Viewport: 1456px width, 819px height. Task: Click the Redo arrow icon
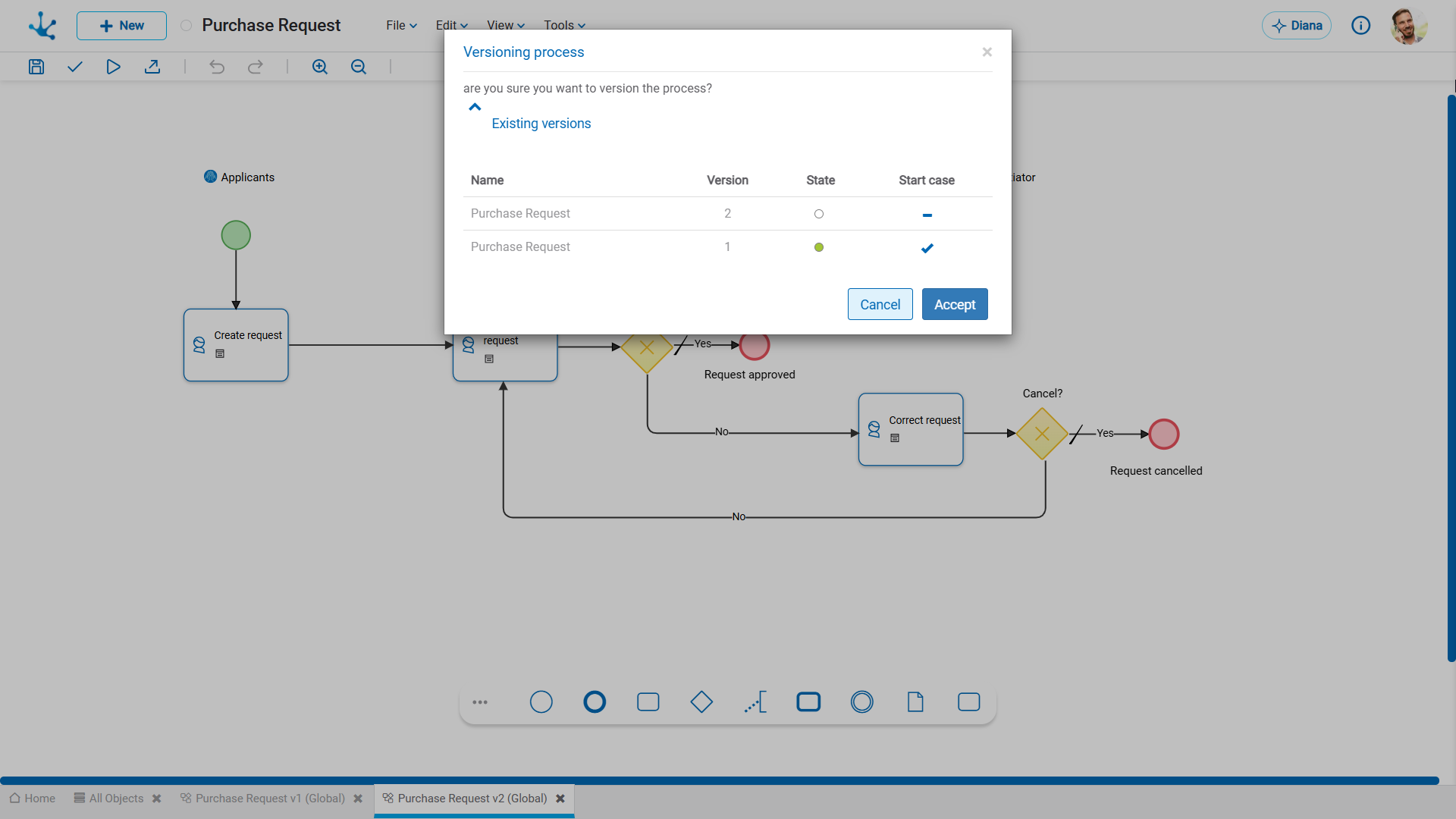point(256,67)
